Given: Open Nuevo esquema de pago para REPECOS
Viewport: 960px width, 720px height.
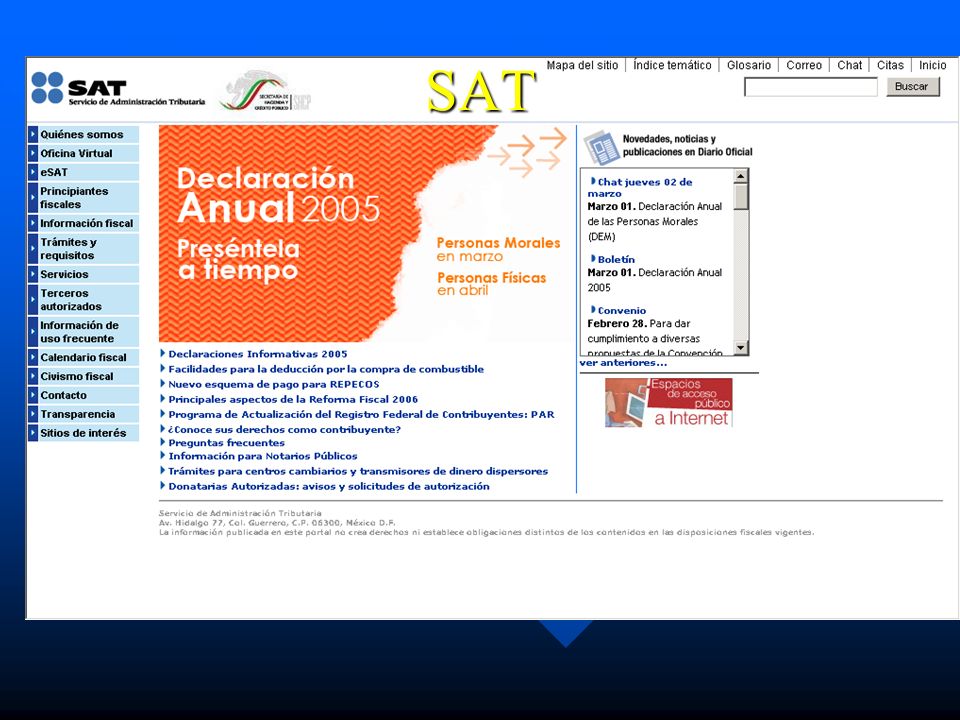Looking at the screenshot, I should pos(274,384).
